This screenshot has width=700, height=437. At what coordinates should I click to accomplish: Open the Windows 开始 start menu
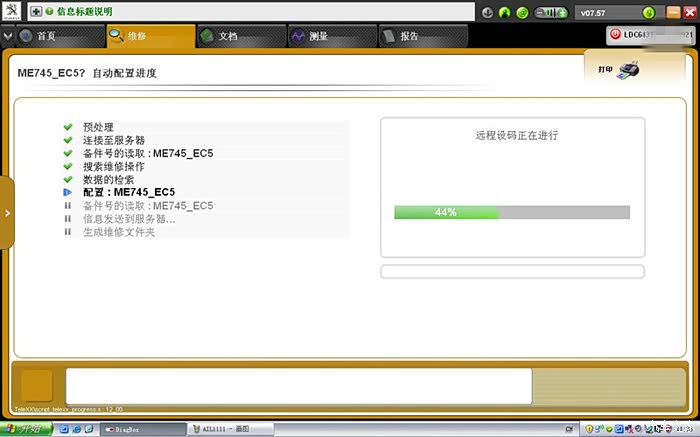tap(26, 429)
